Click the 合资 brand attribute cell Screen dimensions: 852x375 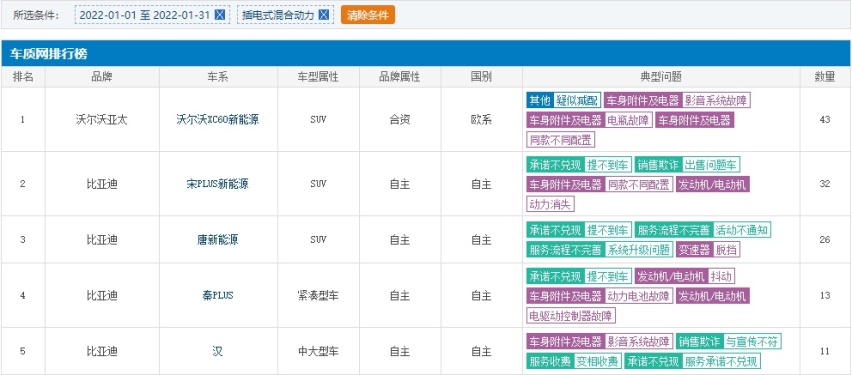[399, 120]
